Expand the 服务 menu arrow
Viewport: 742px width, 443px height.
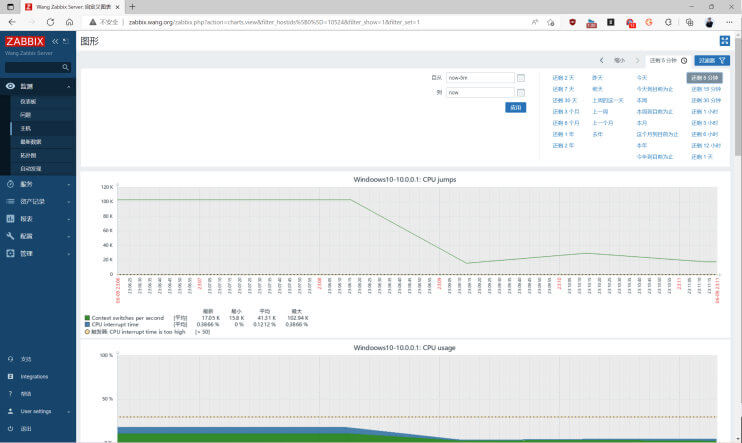pos(69,185)
